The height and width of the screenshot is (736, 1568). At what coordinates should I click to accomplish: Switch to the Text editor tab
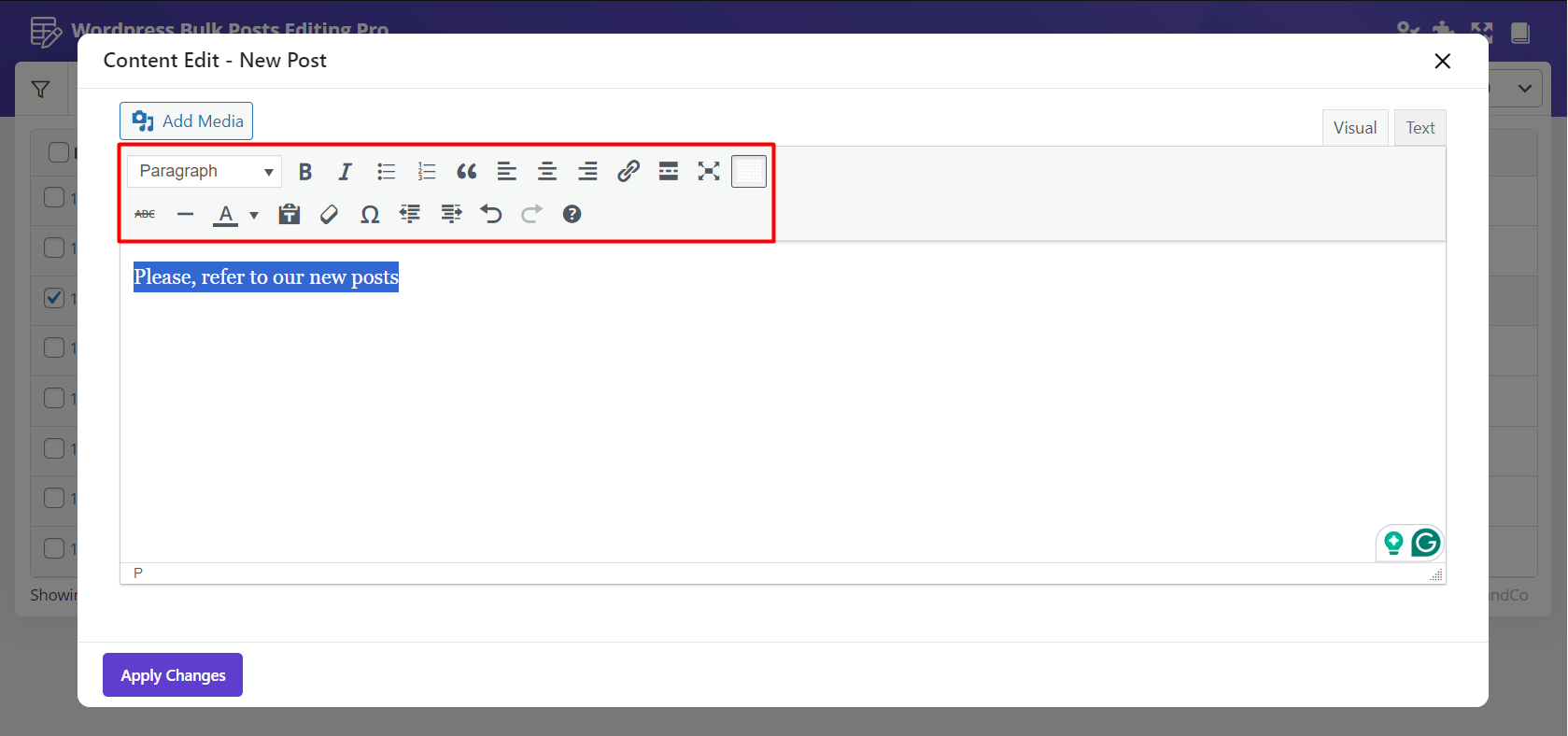tap(1420, 128)
